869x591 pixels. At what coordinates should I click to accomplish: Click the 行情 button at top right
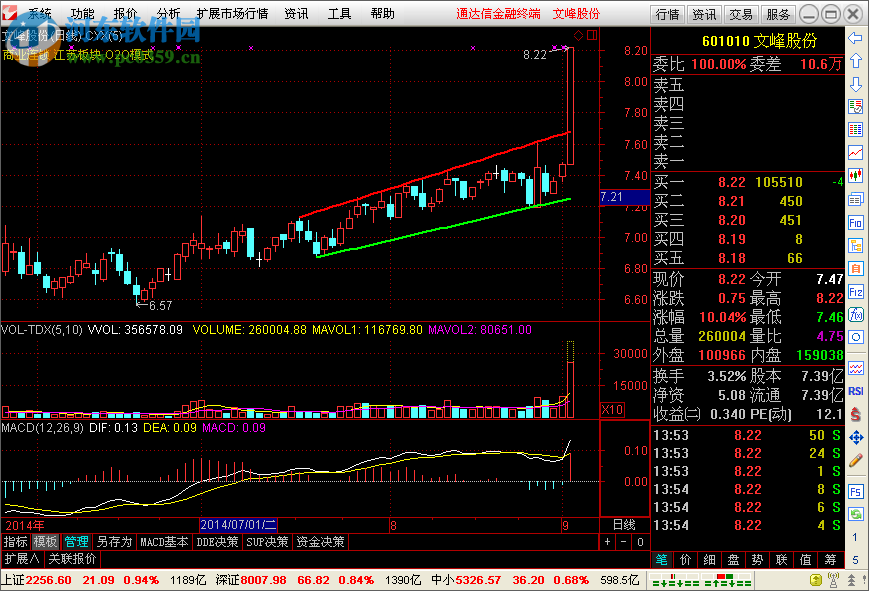coord(667,14)
